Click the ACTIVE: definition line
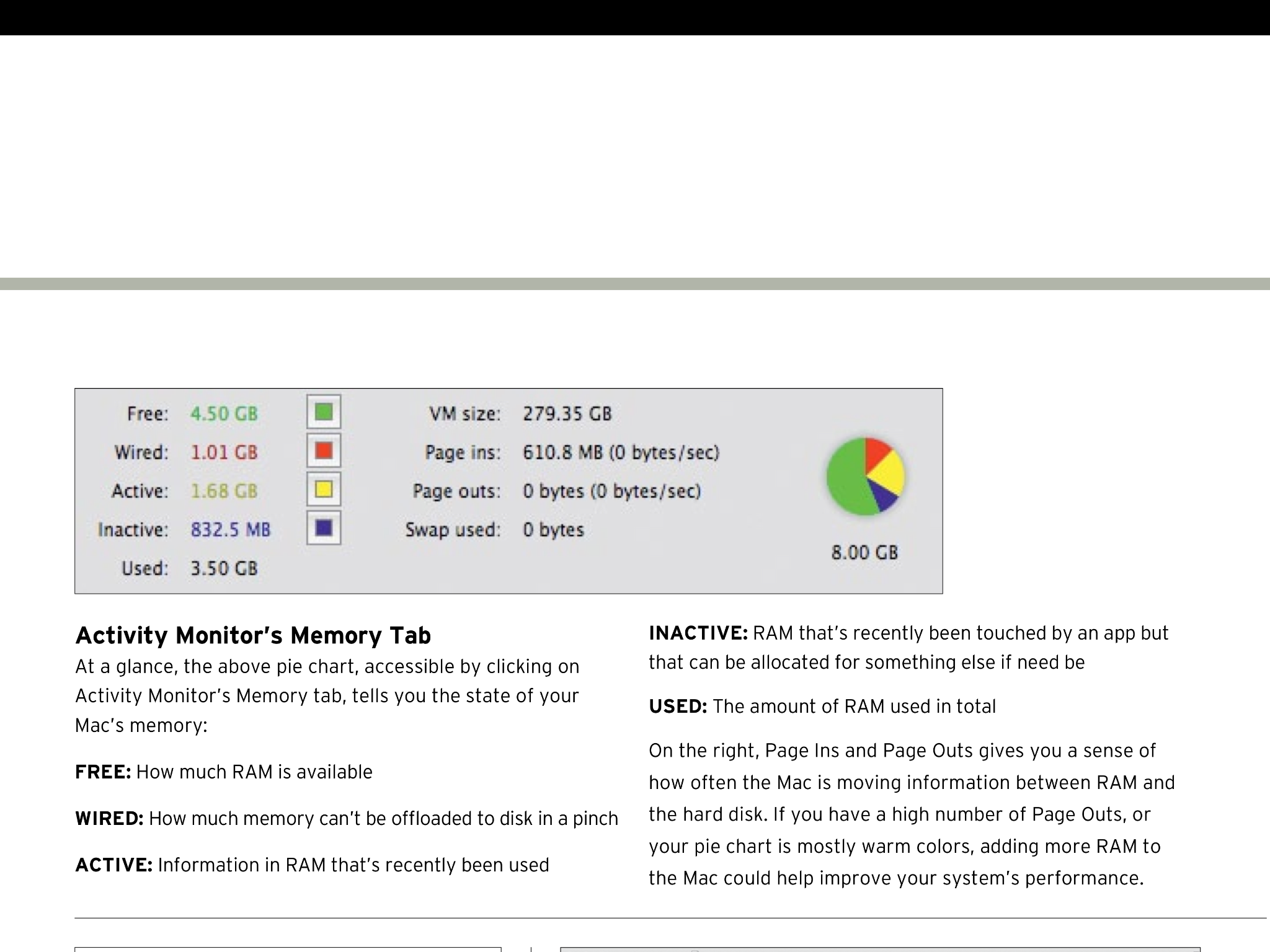1270x952 pixels. coord(312,865)
